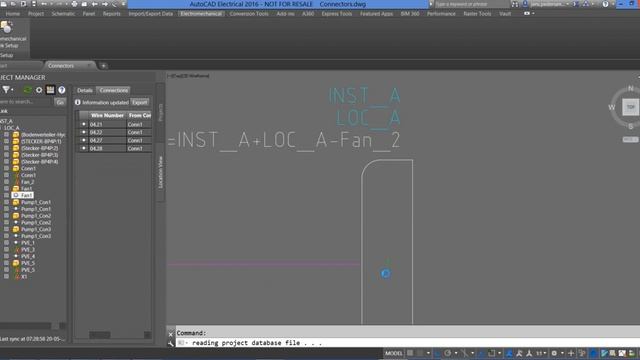Click the first annotation visibility status icon
The height and width of the screenshot is (360, 640).
tap(509, 353)
